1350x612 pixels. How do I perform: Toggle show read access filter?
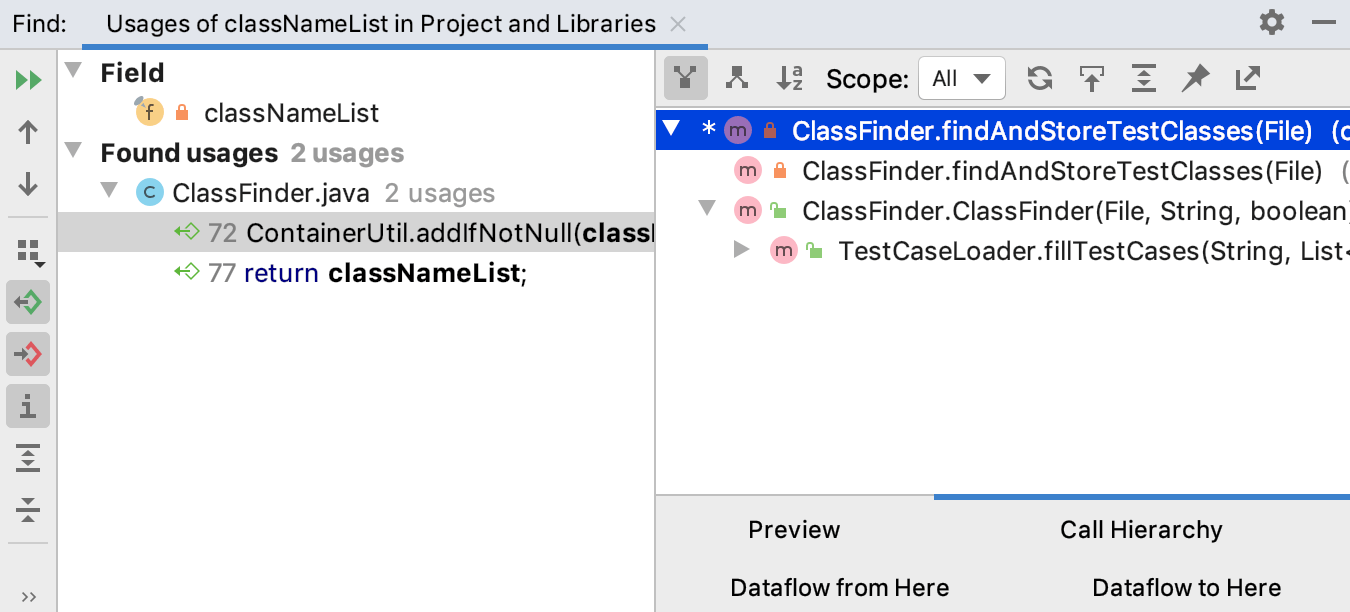pos(28,302)
